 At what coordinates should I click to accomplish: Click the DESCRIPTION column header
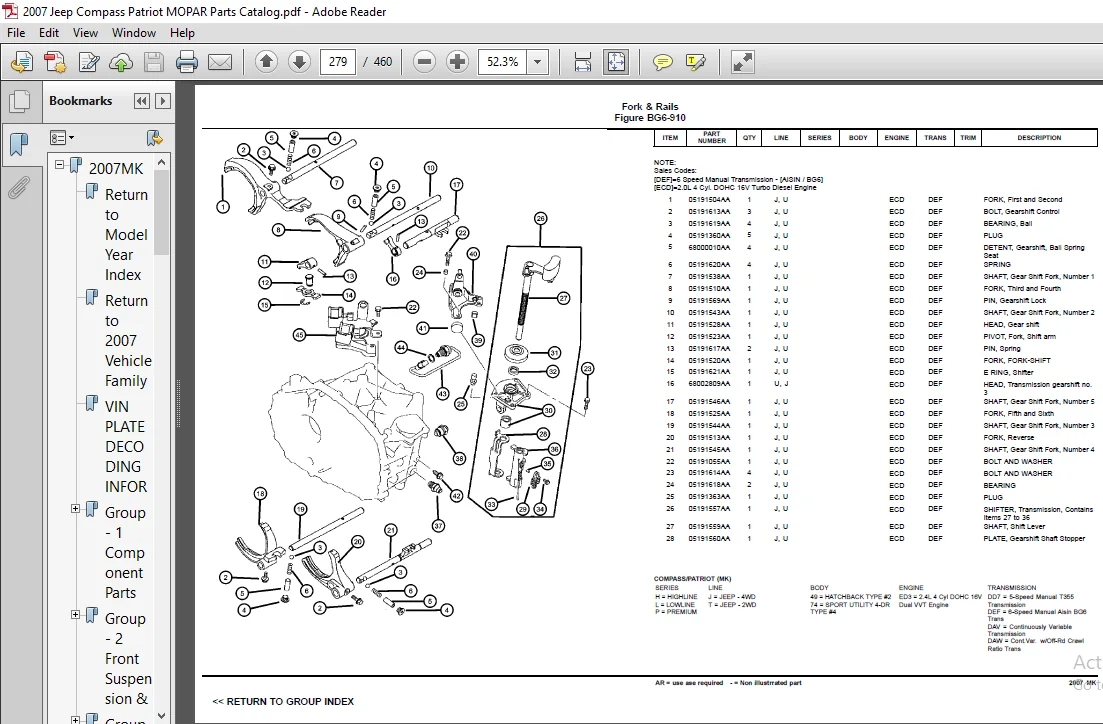pos(1039,138)
